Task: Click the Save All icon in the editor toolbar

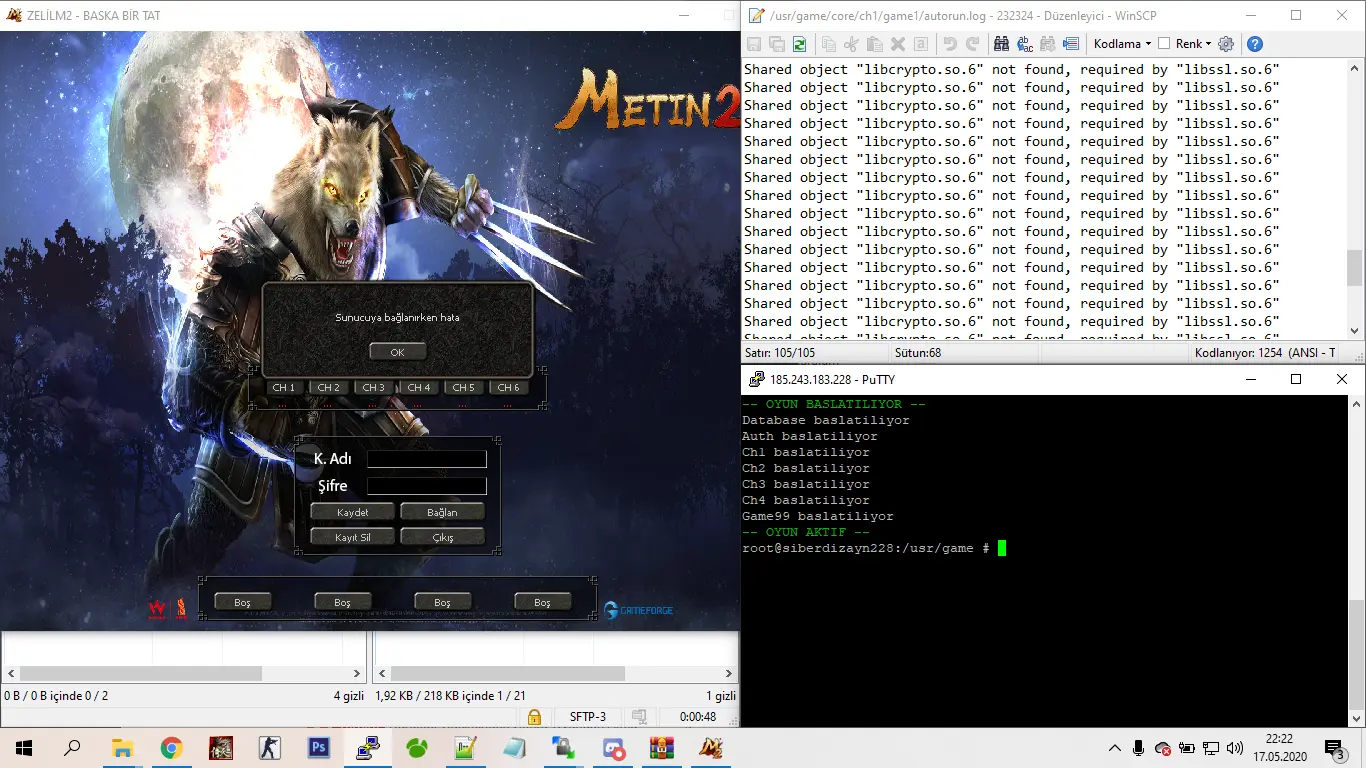Action: 777,44
